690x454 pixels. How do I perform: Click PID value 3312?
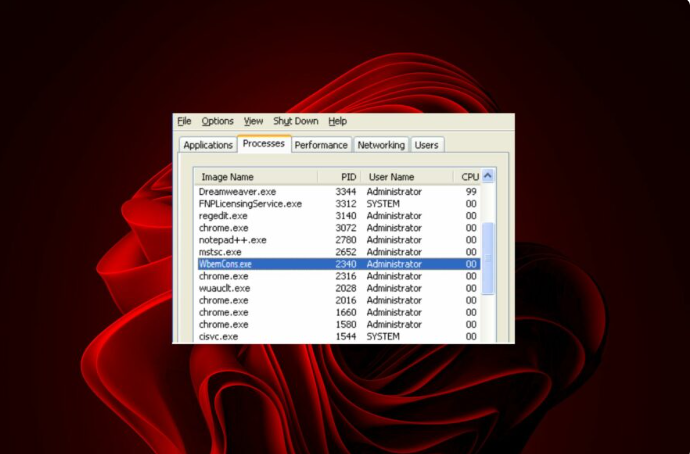click(x=346, y=204)
